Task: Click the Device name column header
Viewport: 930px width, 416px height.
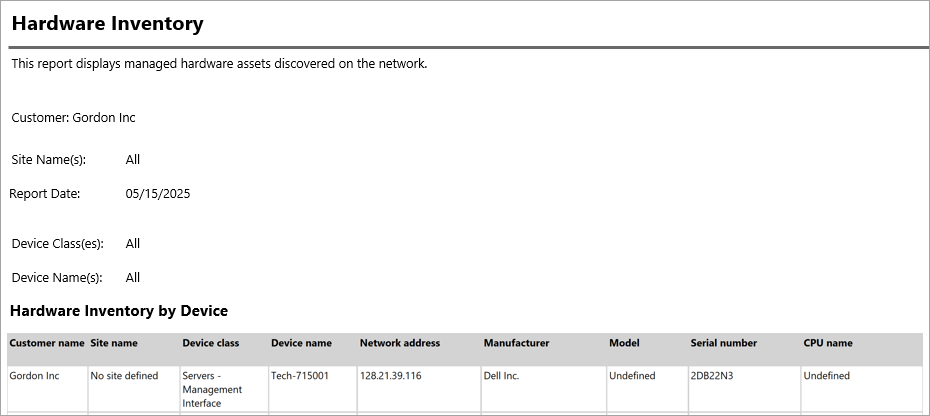Action: point(301,343)
